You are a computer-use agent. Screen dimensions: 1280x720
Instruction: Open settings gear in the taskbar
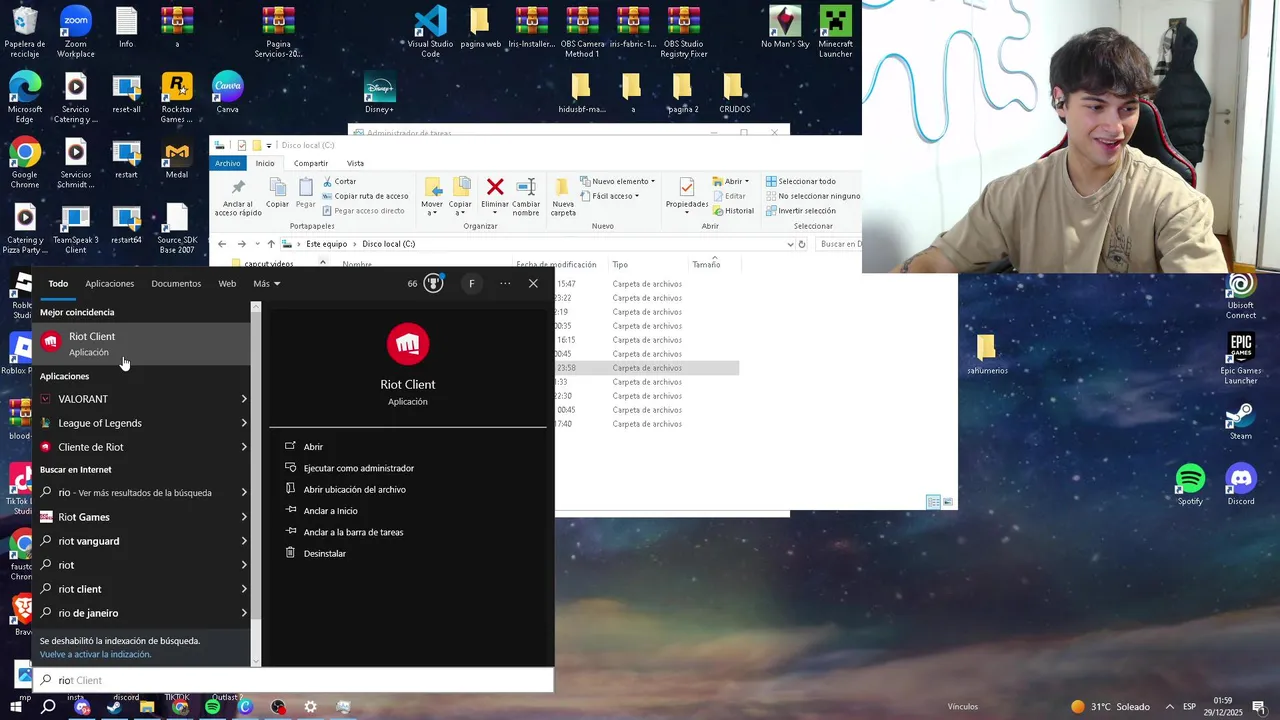310,707
